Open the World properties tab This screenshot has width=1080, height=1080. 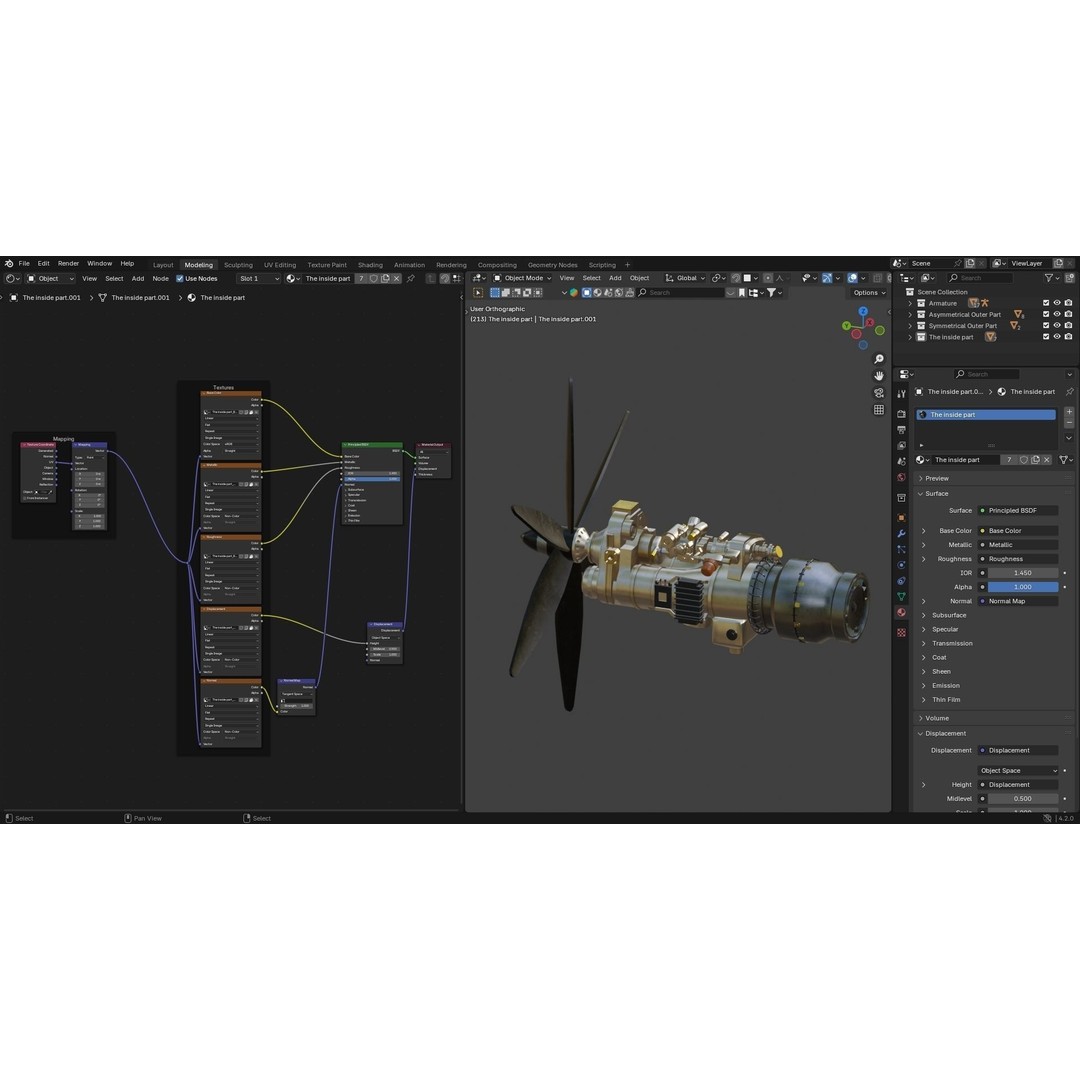point(902,477)
